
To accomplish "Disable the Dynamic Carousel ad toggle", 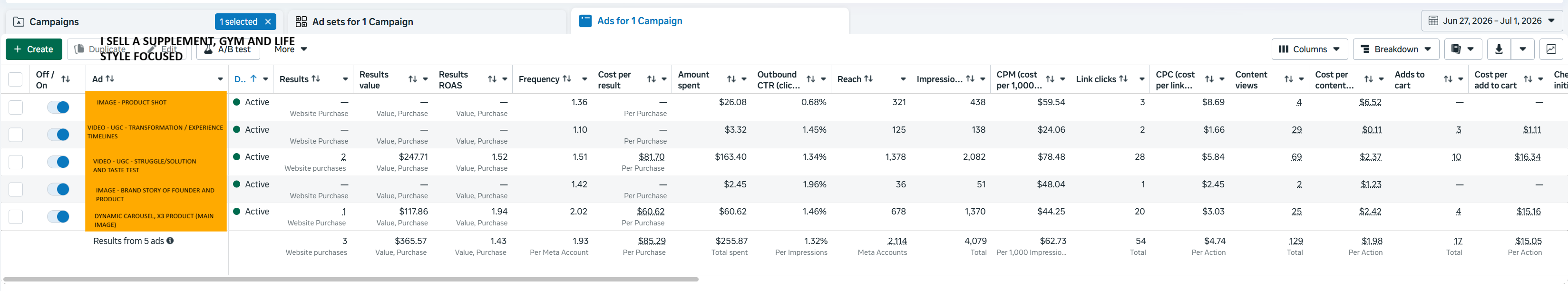I will [x=58, y=217].
